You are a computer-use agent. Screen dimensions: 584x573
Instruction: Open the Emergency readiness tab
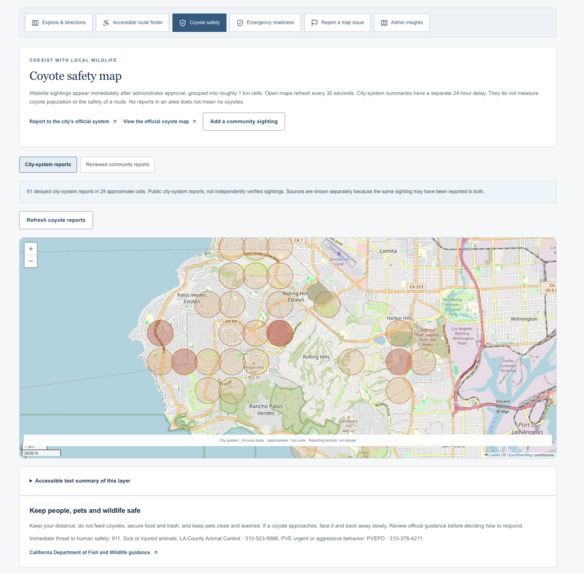(265, 23)
